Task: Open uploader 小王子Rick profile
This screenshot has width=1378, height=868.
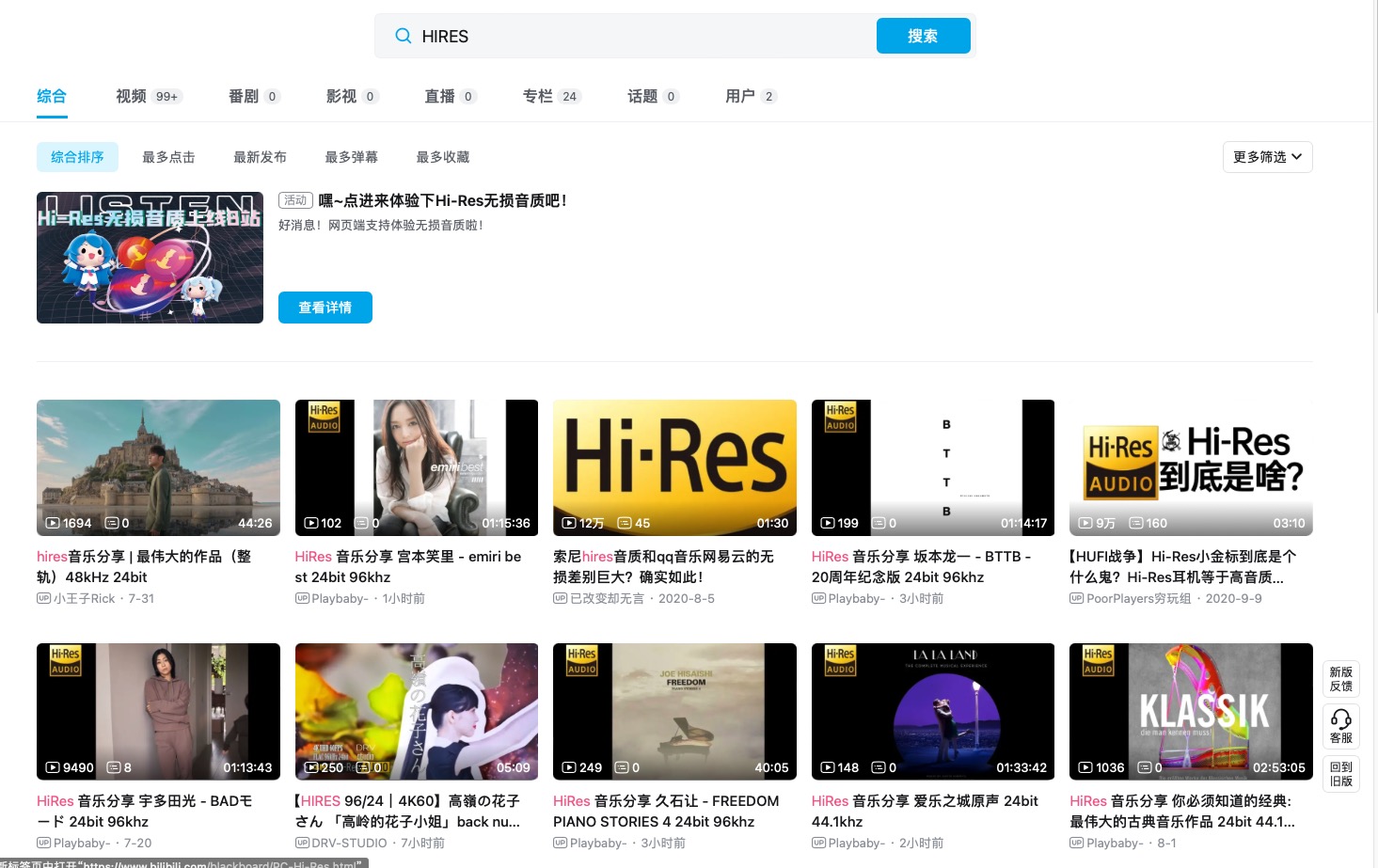Action: (x=84, y=598)
